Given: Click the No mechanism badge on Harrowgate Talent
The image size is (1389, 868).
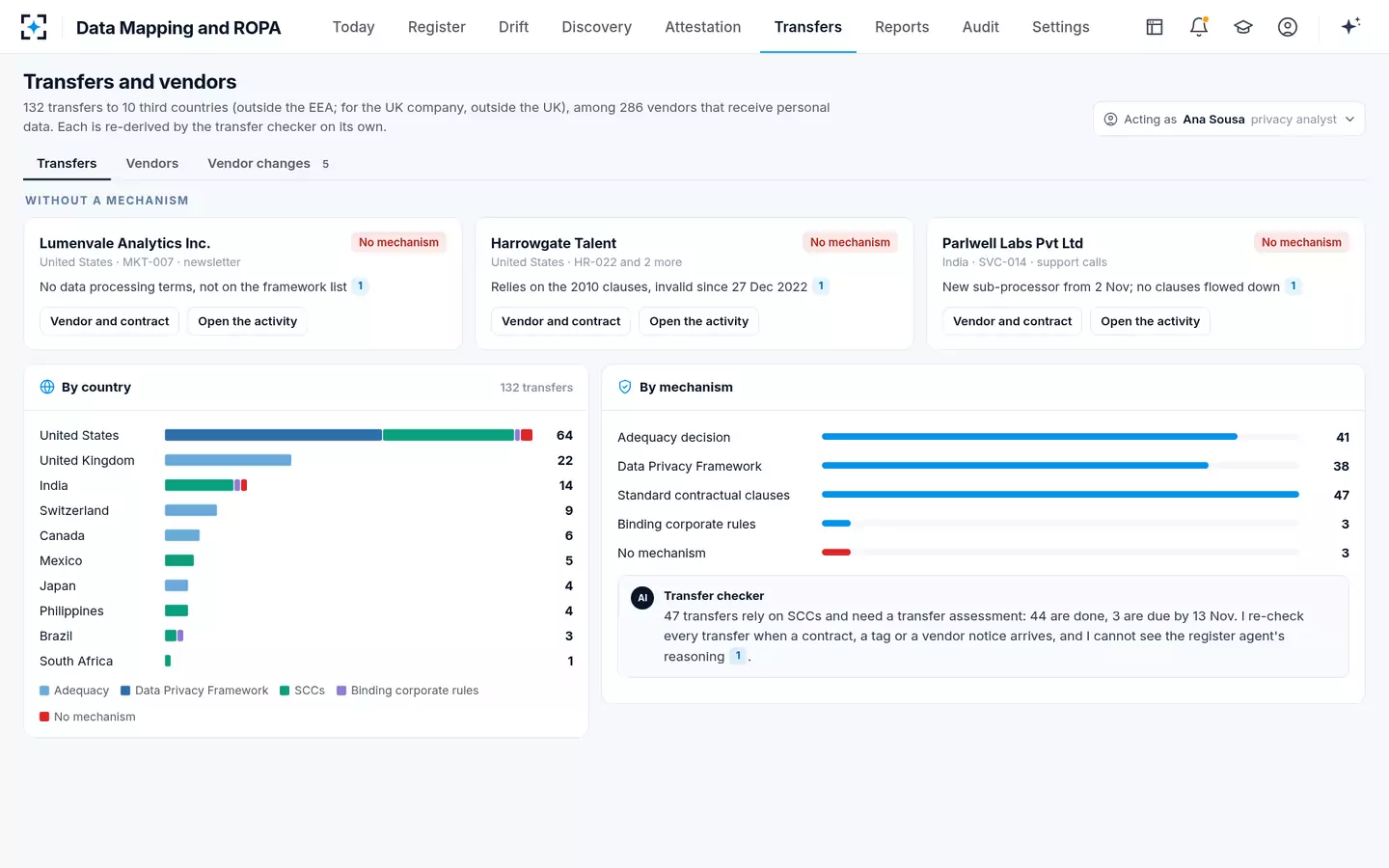Looking at the screenshot, I should click(x=850, y=242).
